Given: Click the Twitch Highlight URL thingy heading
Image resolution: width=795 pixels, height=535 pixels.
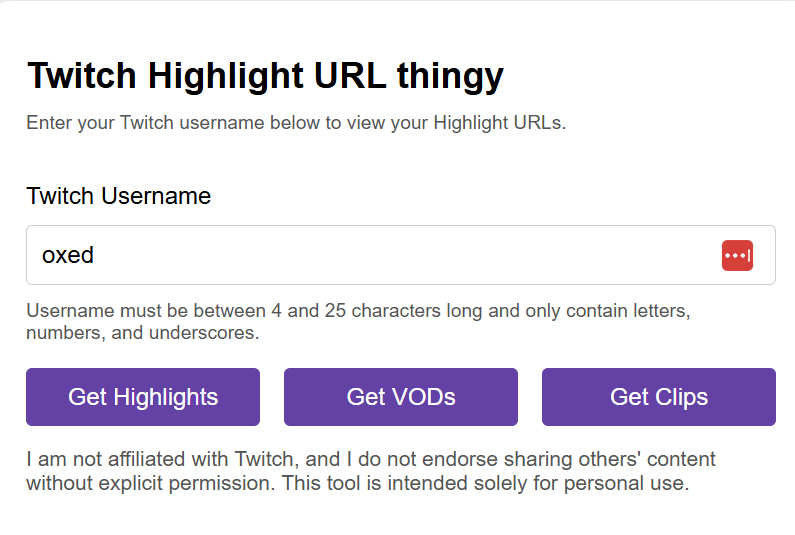Looking at the screenshot, I should pos(265,75).
